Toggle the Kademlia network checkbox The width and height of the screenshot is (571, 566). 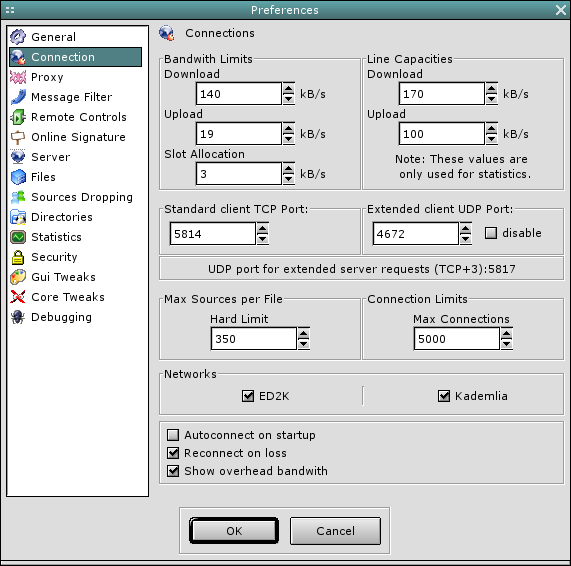coord(444,396)
